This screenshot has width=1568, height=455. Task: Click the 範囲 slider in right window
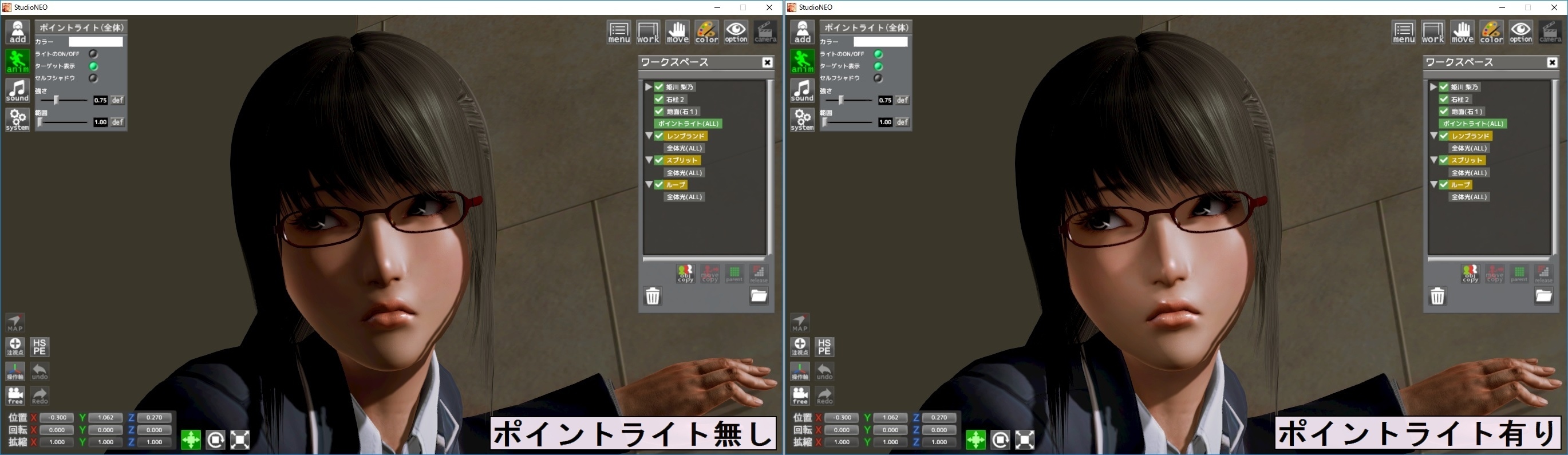click(848, 122)
